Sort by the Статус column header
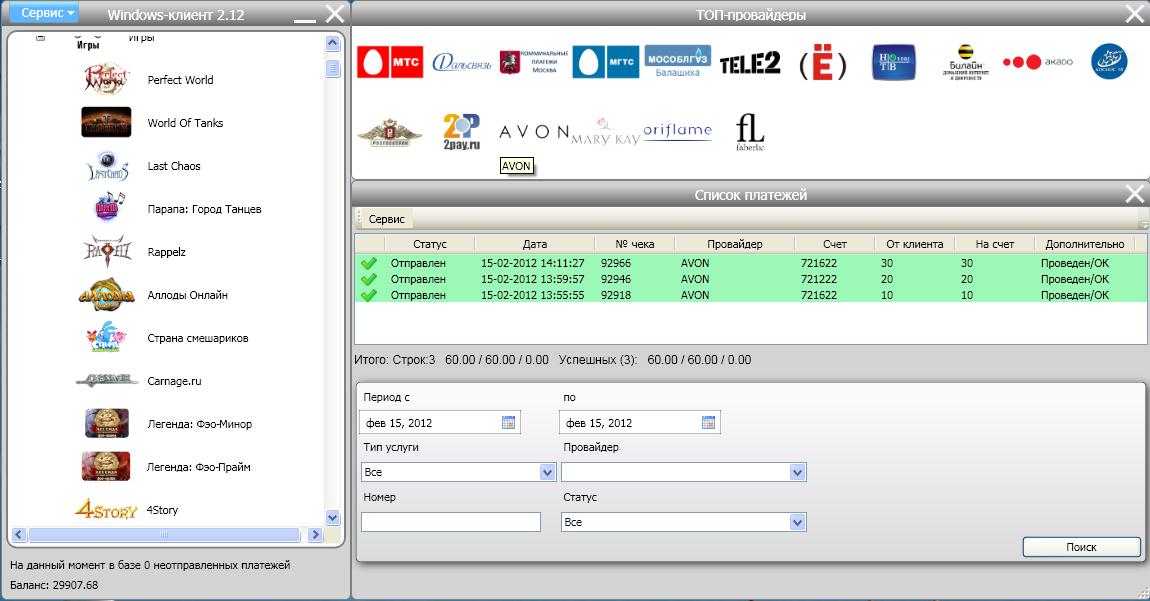 click(429, 244)
